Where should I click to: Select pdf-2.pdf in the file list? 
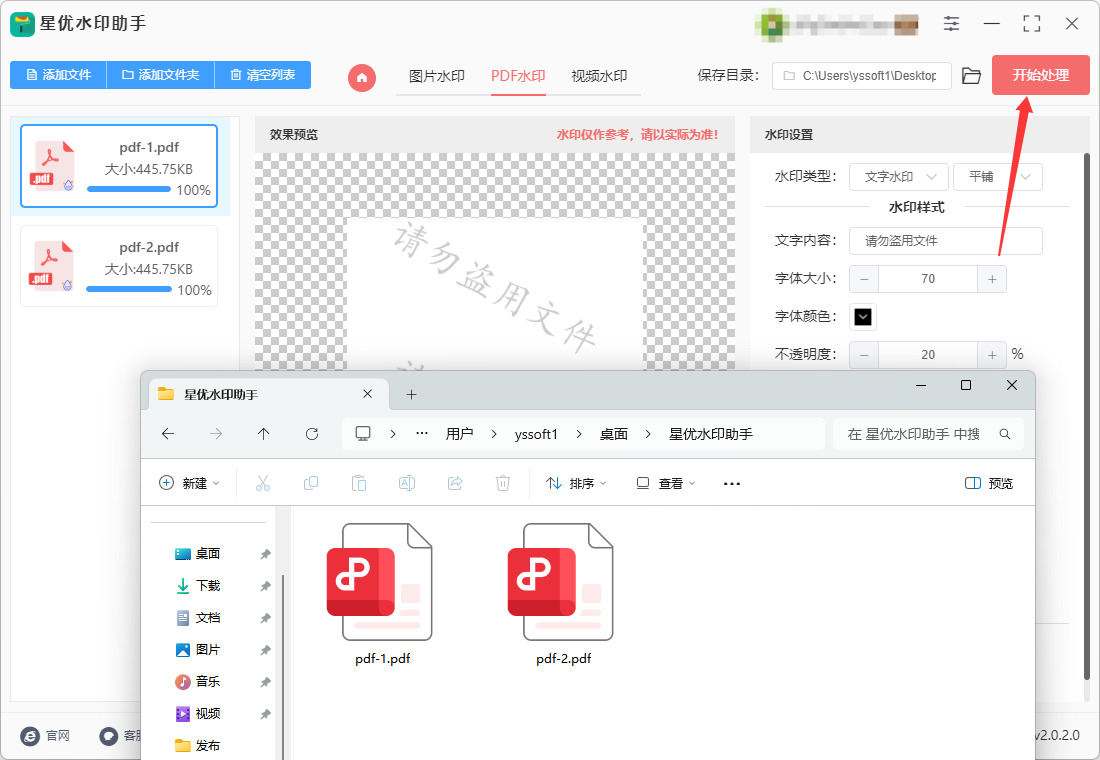point(119,267)
